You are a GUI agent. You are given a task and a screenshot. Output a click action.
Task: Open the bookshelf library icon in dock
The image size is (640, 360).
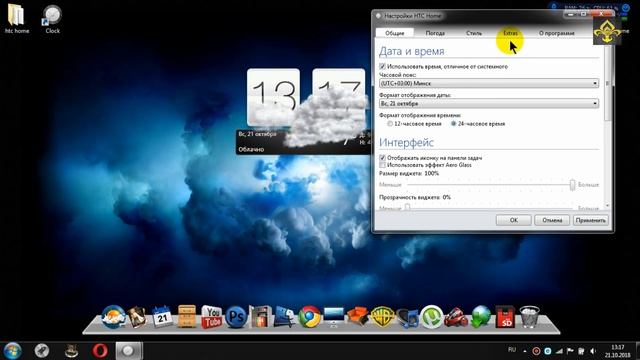[260, 317]
